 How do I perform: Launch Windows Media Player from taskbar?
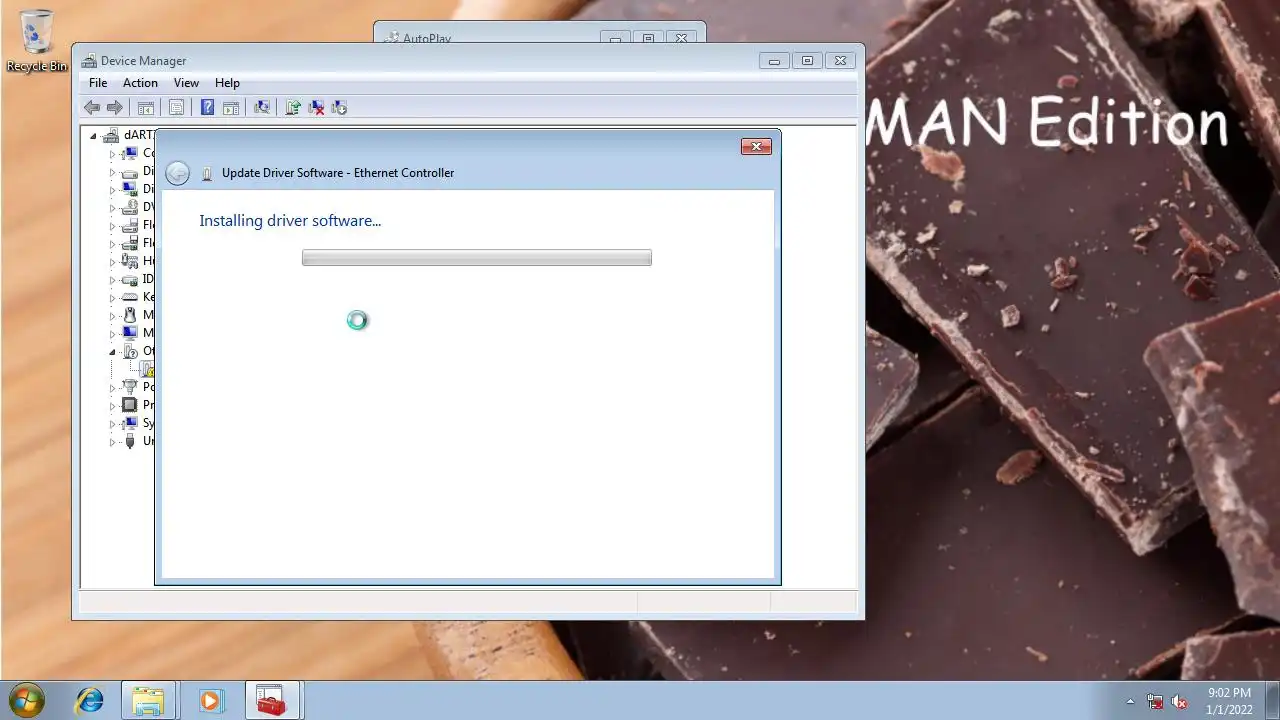[210, 701]
